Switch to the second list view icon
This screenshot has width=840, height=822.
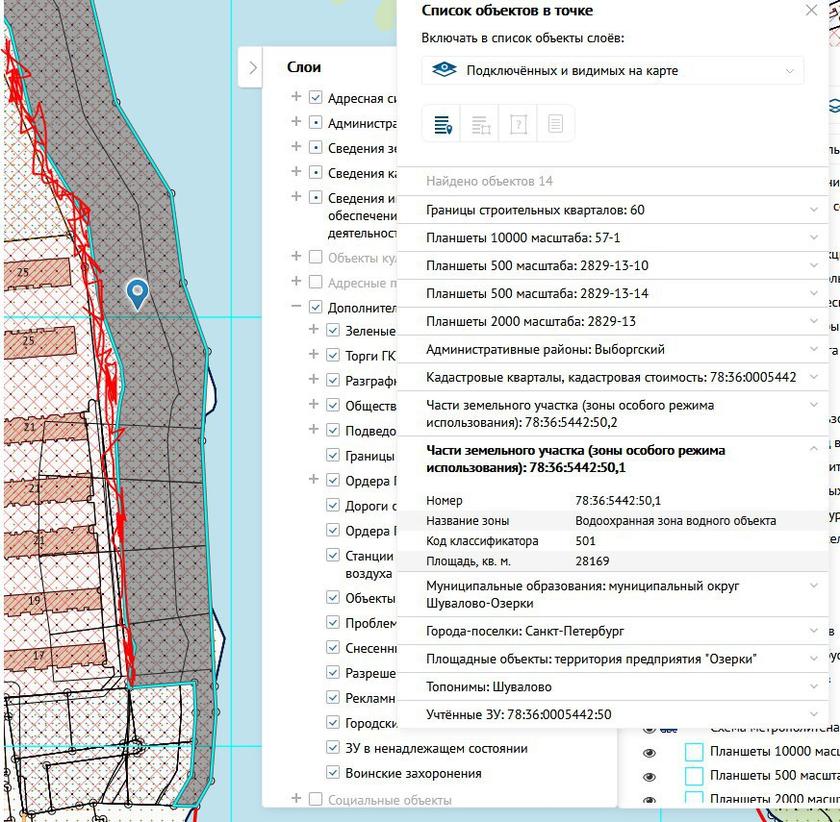pos(481,124)
